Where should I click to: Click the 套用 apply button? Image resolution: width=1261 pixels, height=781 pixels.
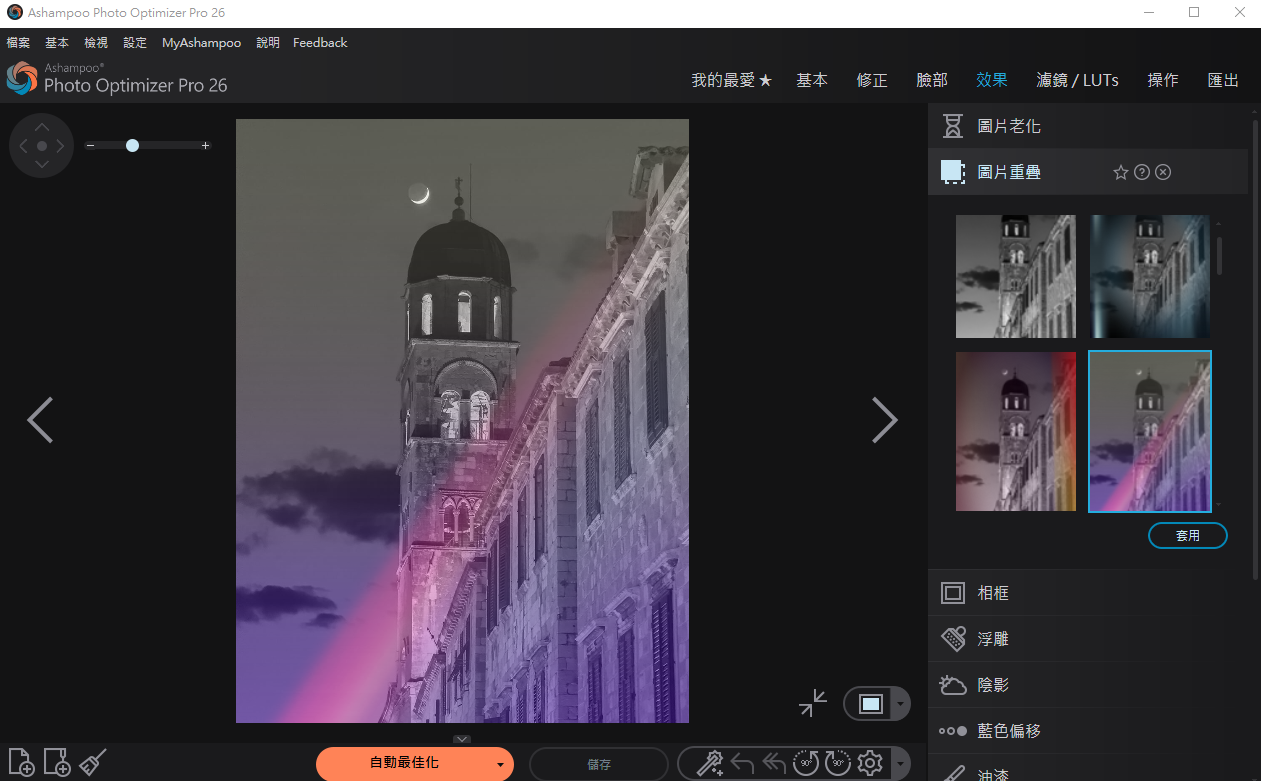click(x=1187, y=536)
